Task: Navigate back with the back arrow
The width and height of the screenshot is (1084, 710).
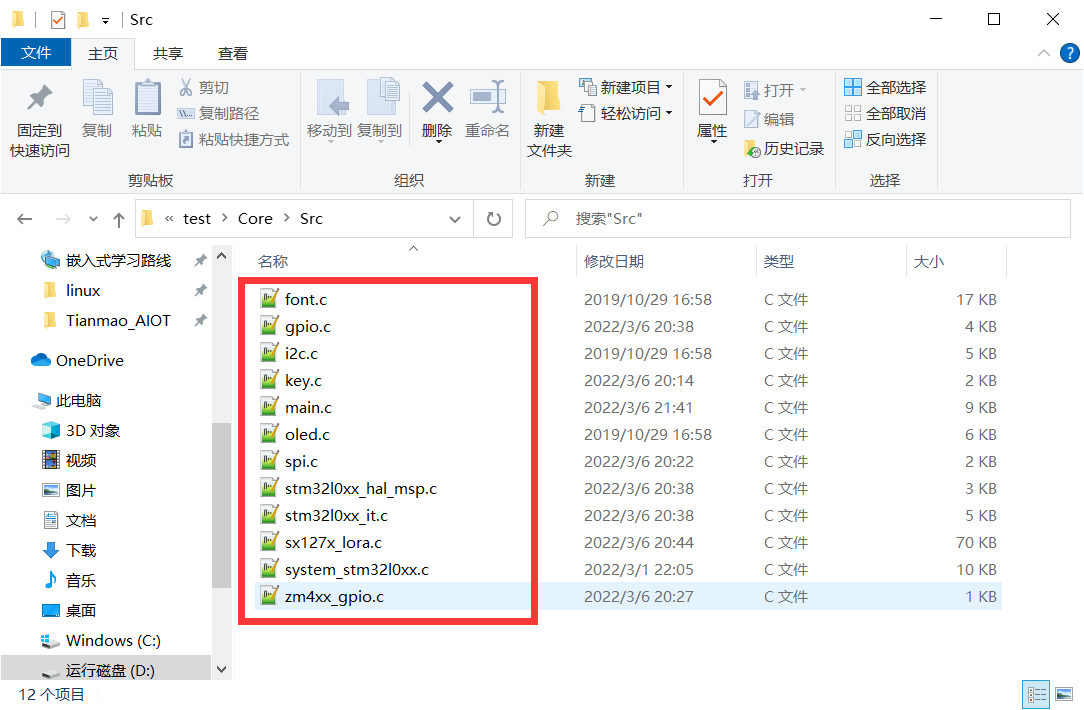Action: pyautogui.click(x=22, y=218)
